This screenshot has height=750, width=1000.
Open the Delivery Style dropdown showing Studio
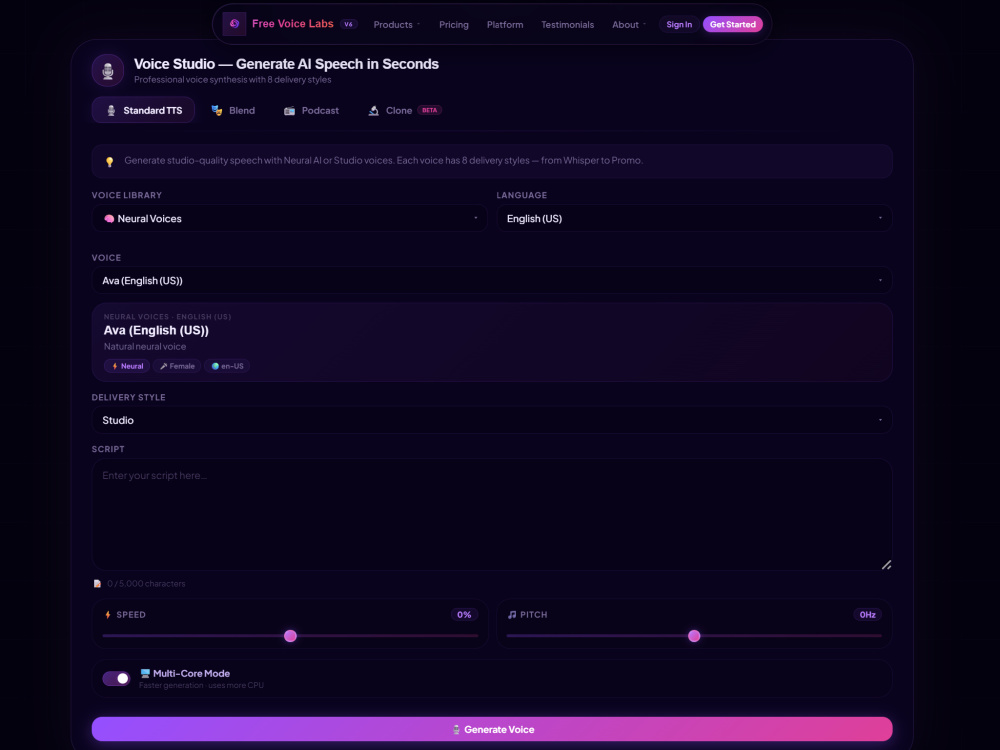pyautogui.click(x=492, y=420)
